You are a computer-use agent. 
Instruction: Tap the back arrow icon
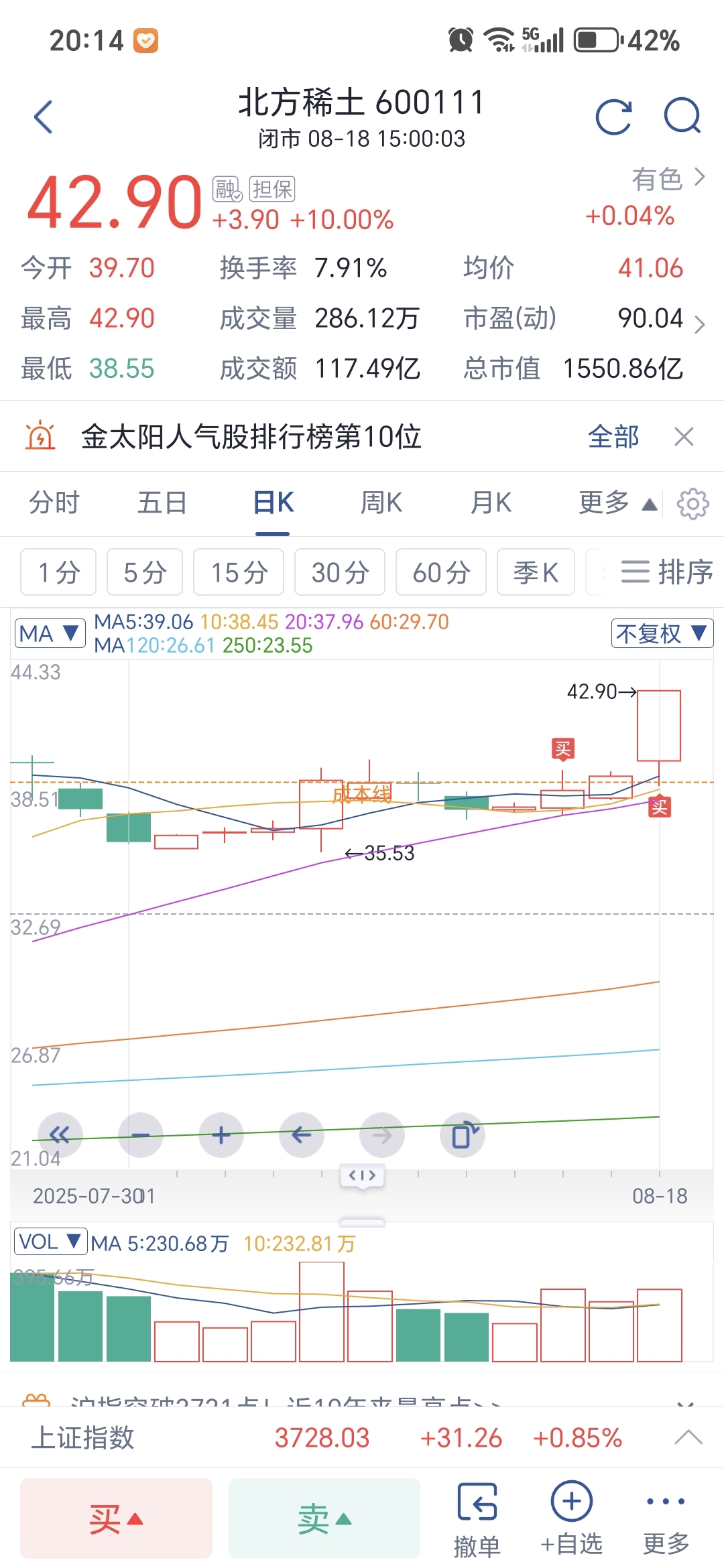[44, 117]
